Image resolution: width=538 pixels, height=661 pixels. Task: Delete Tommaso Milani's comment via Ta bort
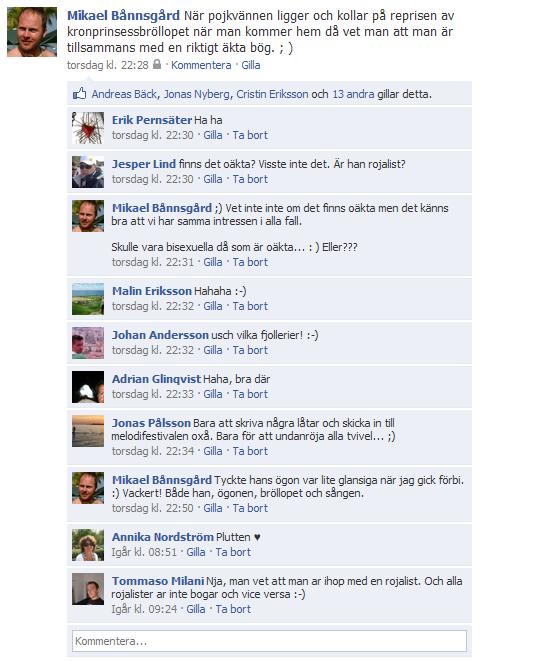tap(233, 609)
